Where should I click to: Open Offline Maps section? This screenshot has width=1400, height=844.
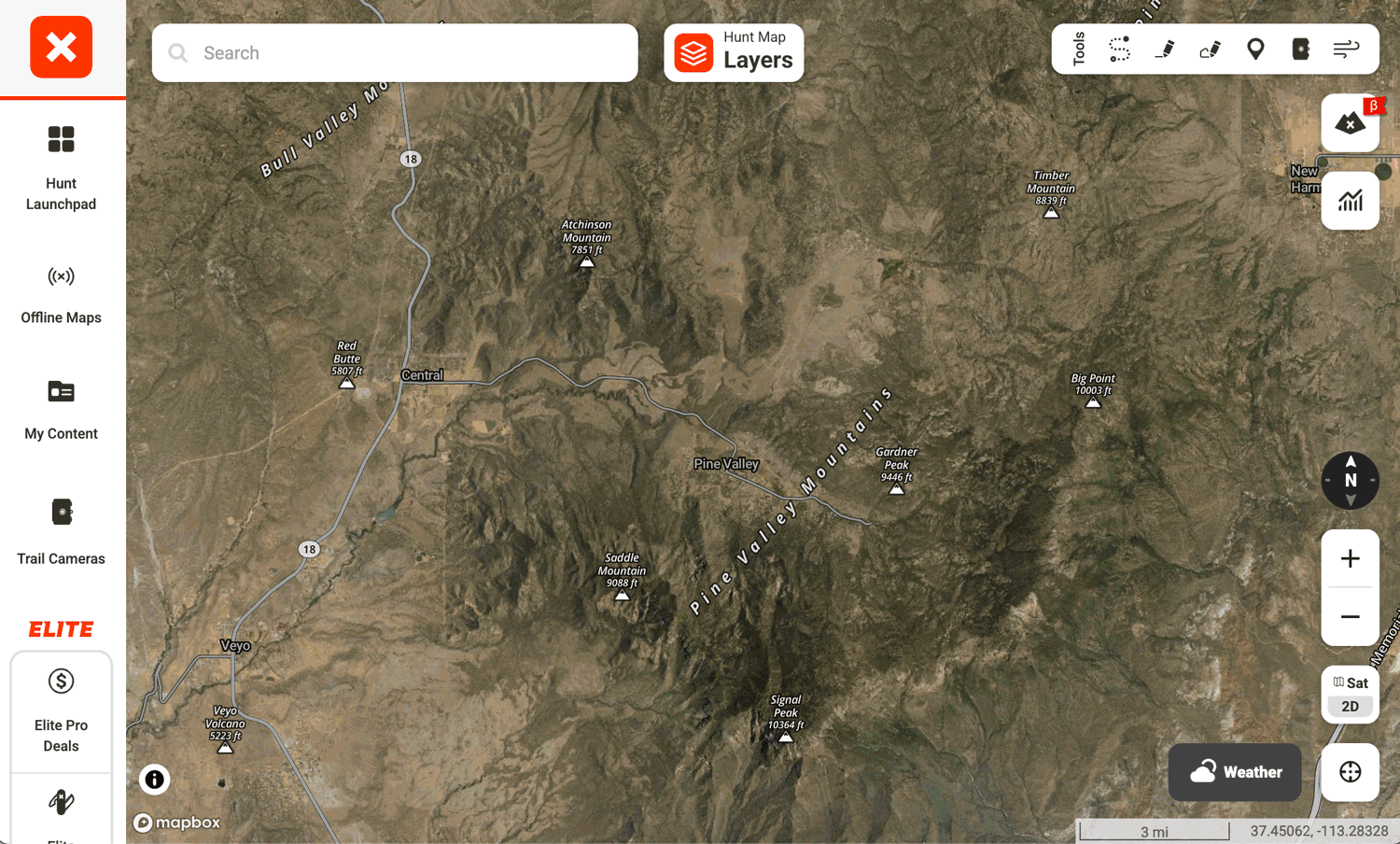point(61,294)
